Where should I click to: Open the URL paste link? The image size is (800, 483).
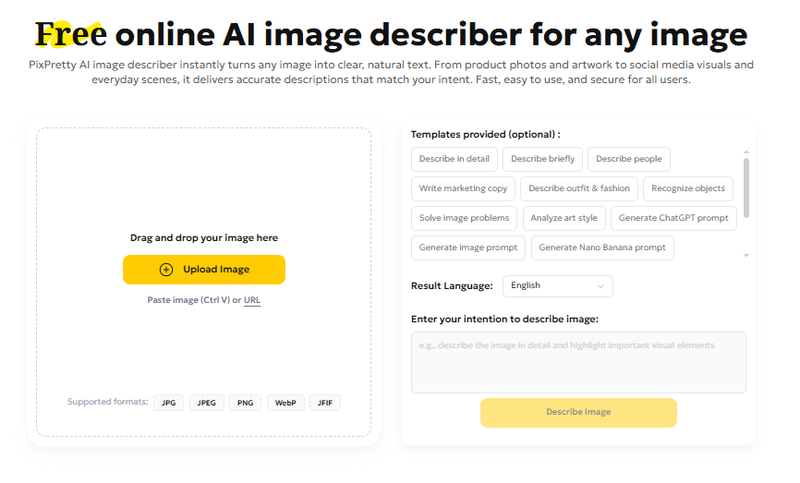pyautogui.click(x=252, y=300)
